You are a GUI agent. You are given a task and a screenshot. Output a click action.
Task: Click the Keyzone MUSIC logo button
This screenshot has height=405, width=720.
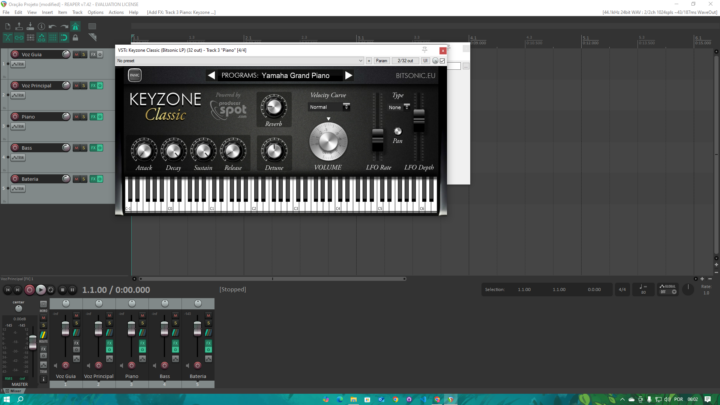point(135,75)
